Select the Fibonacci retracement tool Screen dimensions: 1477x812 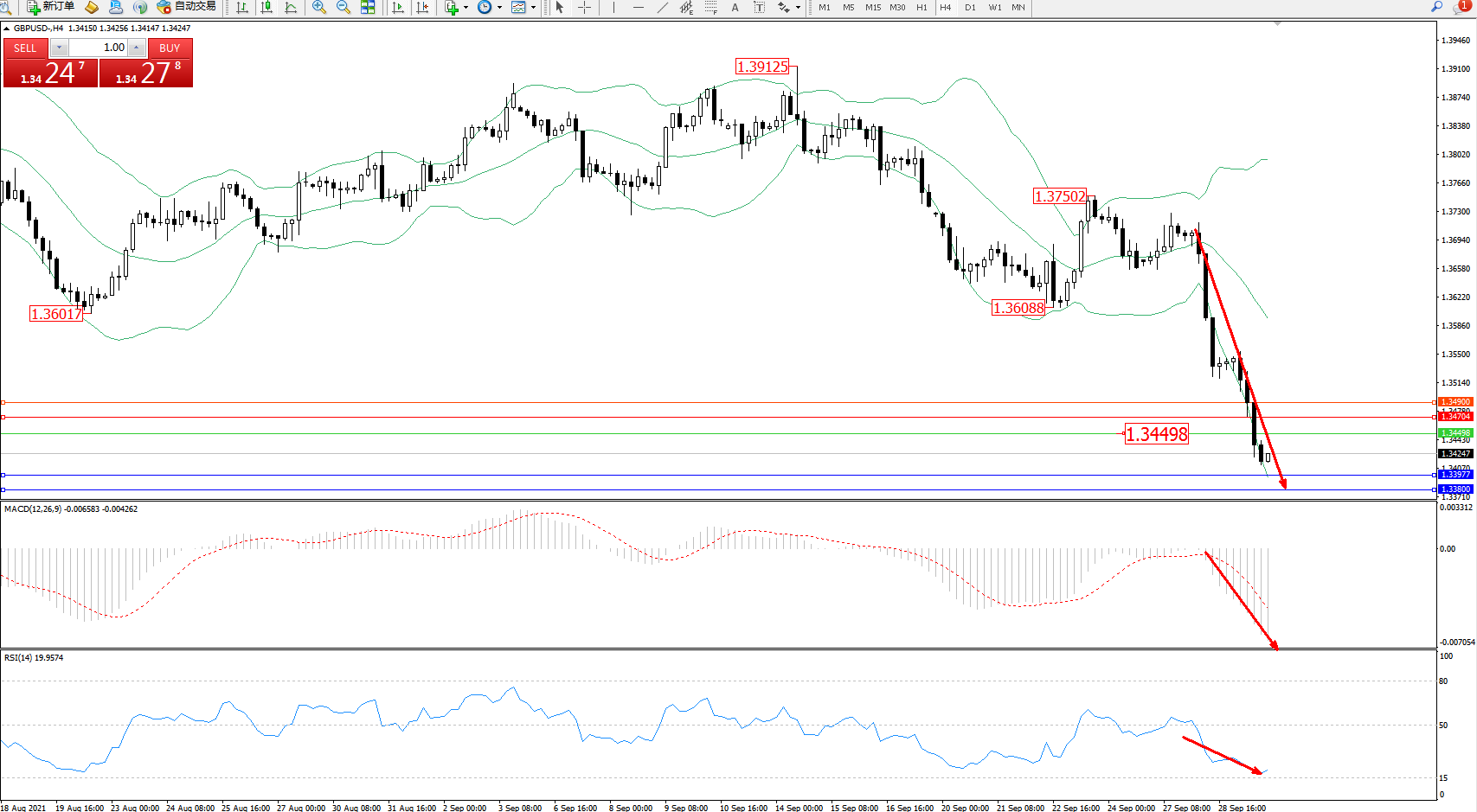click(x=710, y=7)
